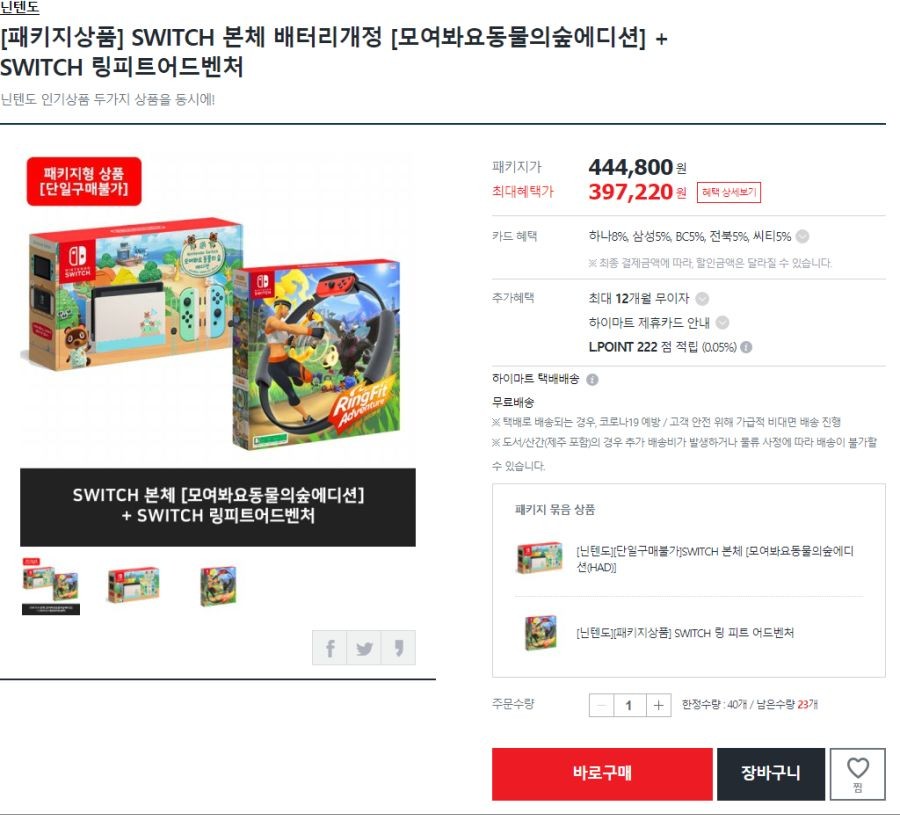
Task: Increase order quantity with plus button
Action: coord(658,705)
